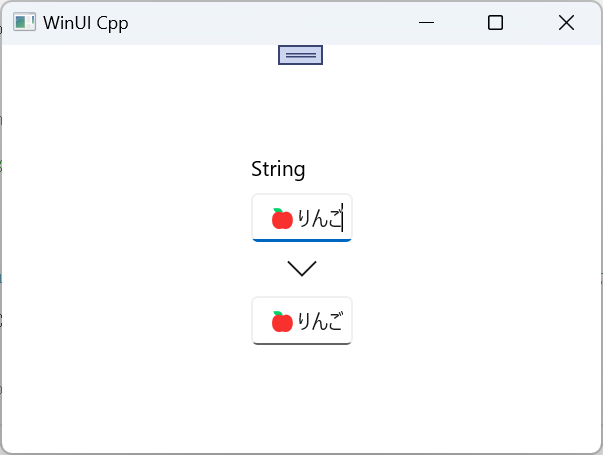Click gray bottom border of lower text box
Viewport: 603px width, 455px height.
(x=301, y=343)
